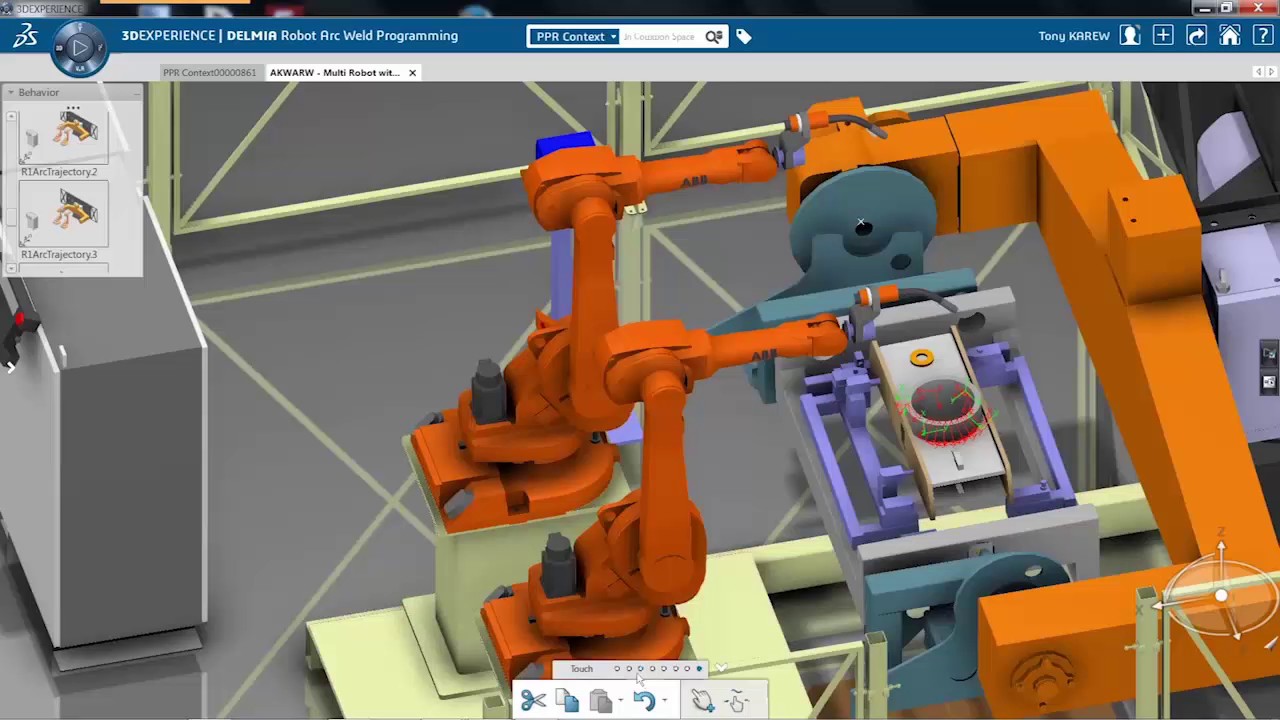
Task: Expand the PPR Context dropdown
Action: click(574, 37)
